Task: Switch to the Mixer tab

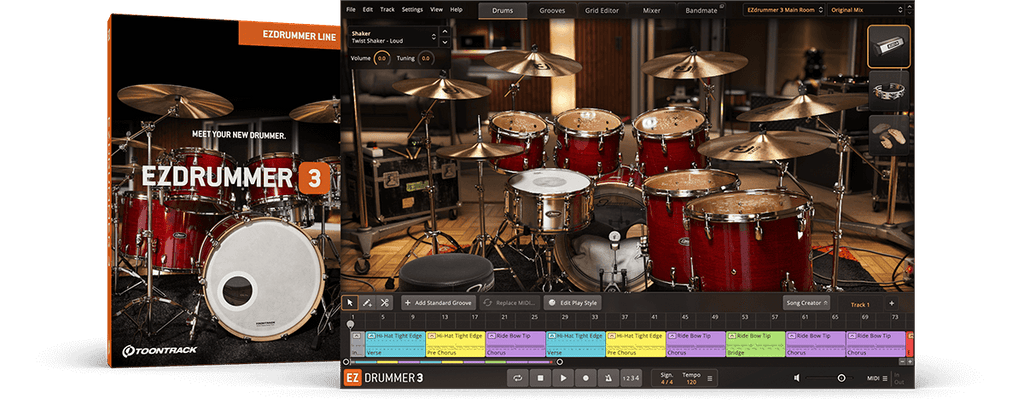Action: click(x=651, y=10)
